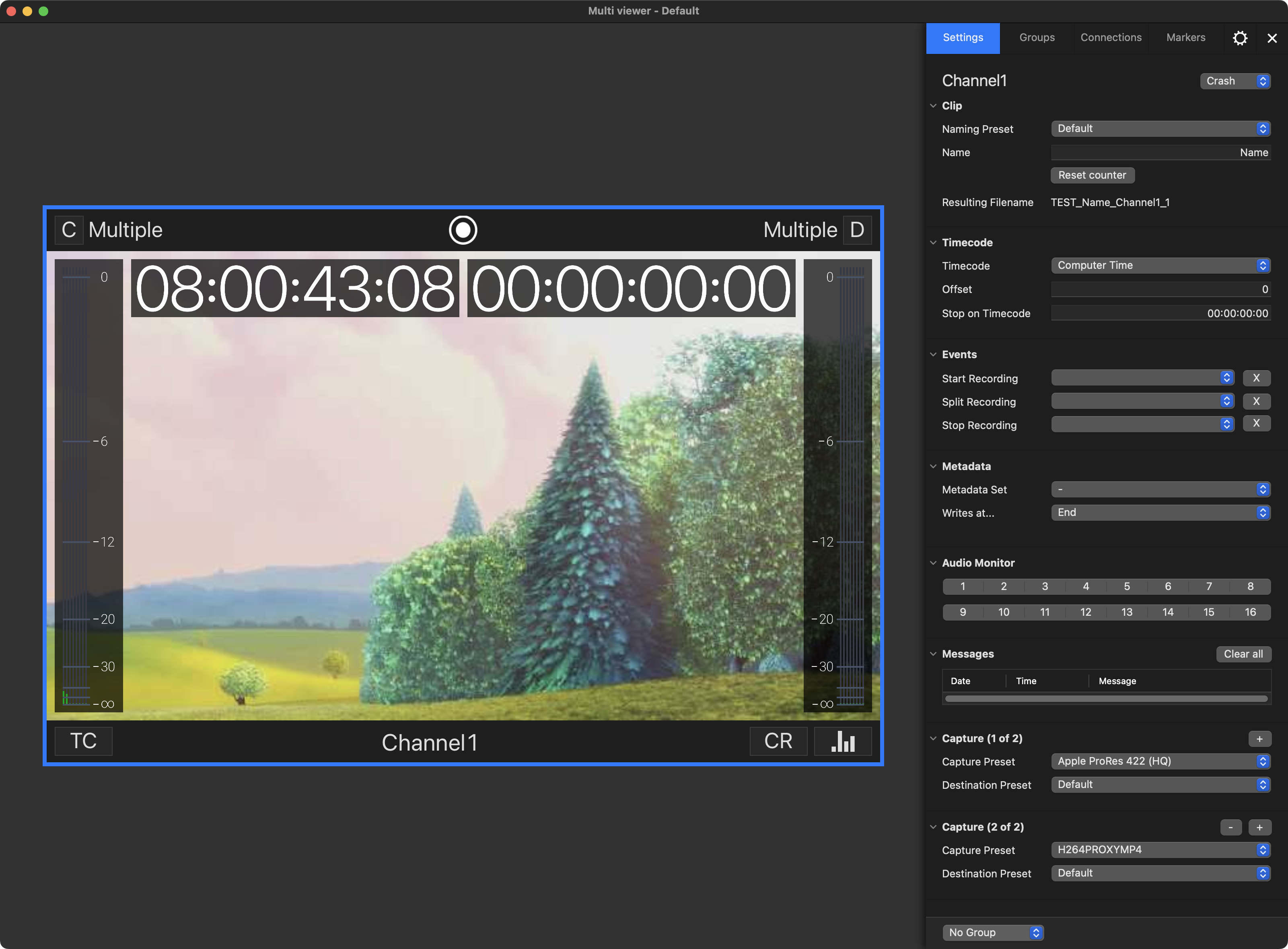The height and width of the screenshot is (949, 1288).
Task: Open the Writes at dropdown
Action: 1160,512
